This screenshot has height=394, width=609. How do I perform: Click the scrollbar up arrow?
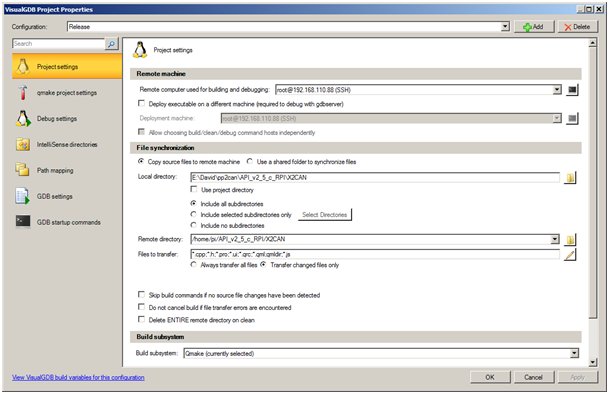coord(593,43)
